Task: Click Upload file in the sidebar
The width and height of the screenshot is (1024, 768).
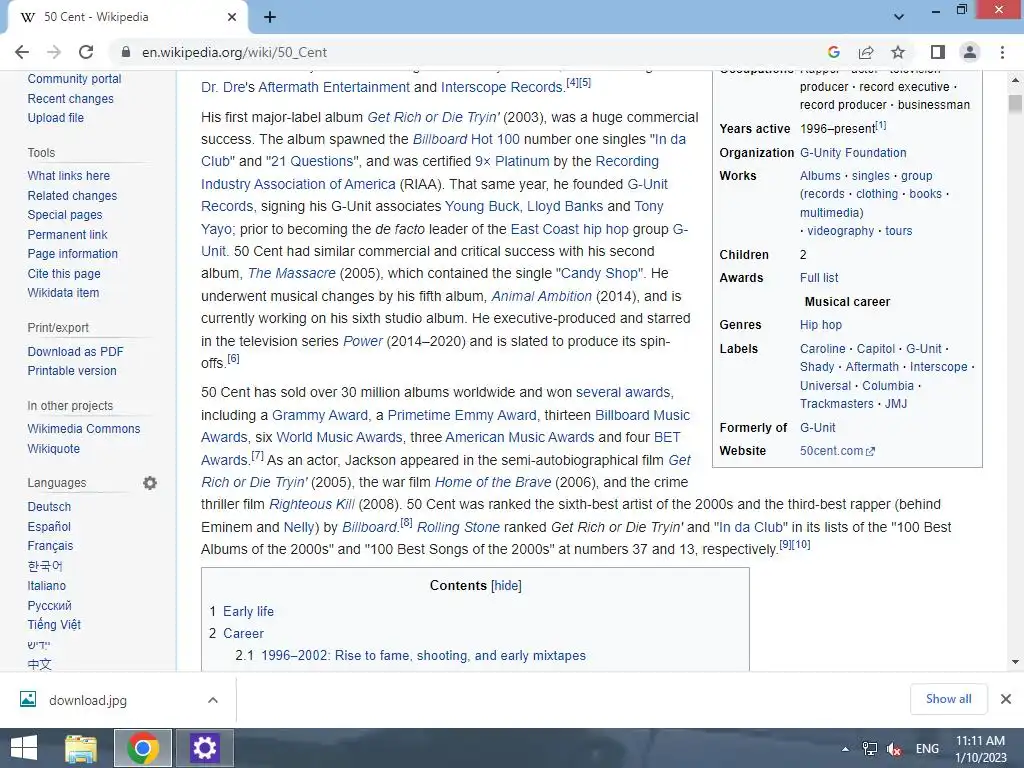Action: (x=56, y=118)
